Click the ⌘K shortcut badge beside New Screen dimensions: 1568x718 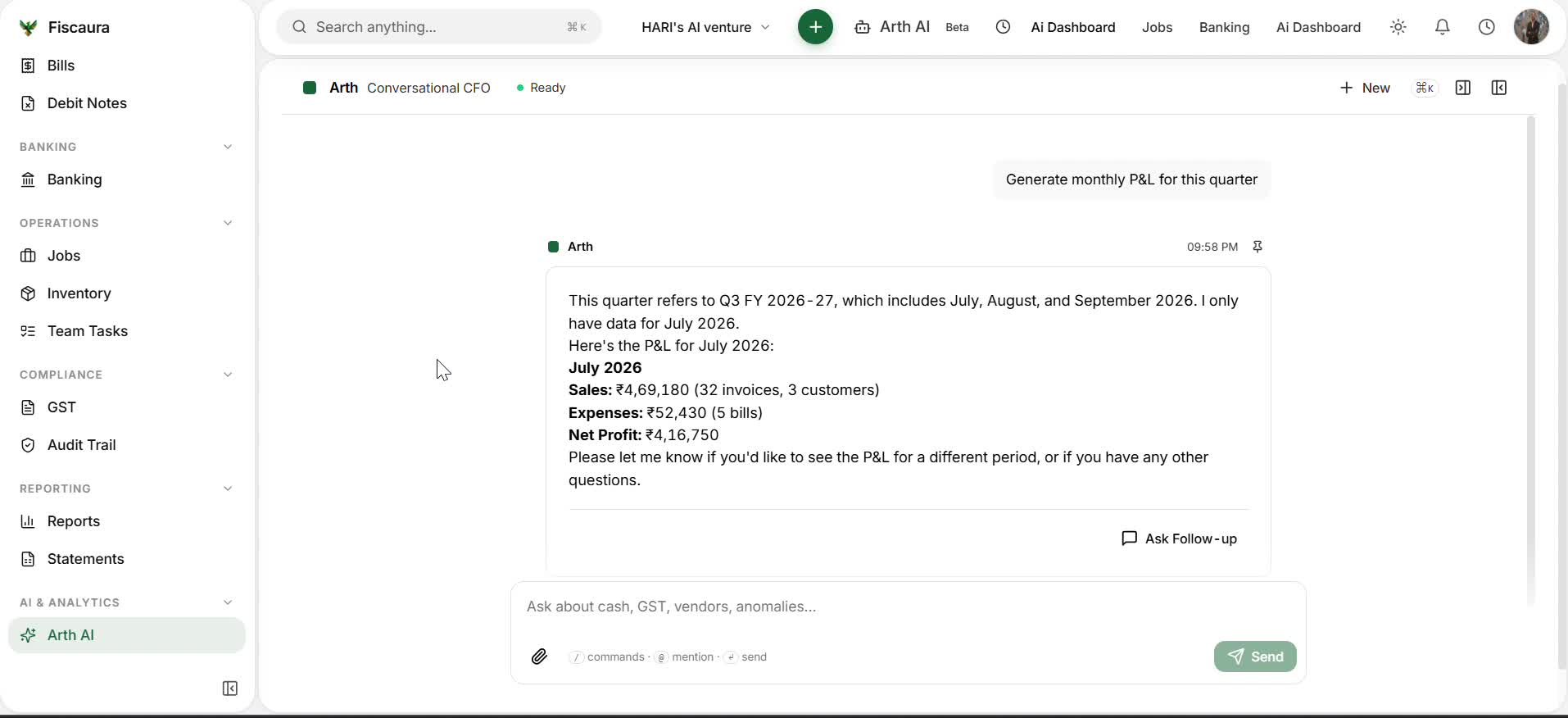tap(1425, 88)
